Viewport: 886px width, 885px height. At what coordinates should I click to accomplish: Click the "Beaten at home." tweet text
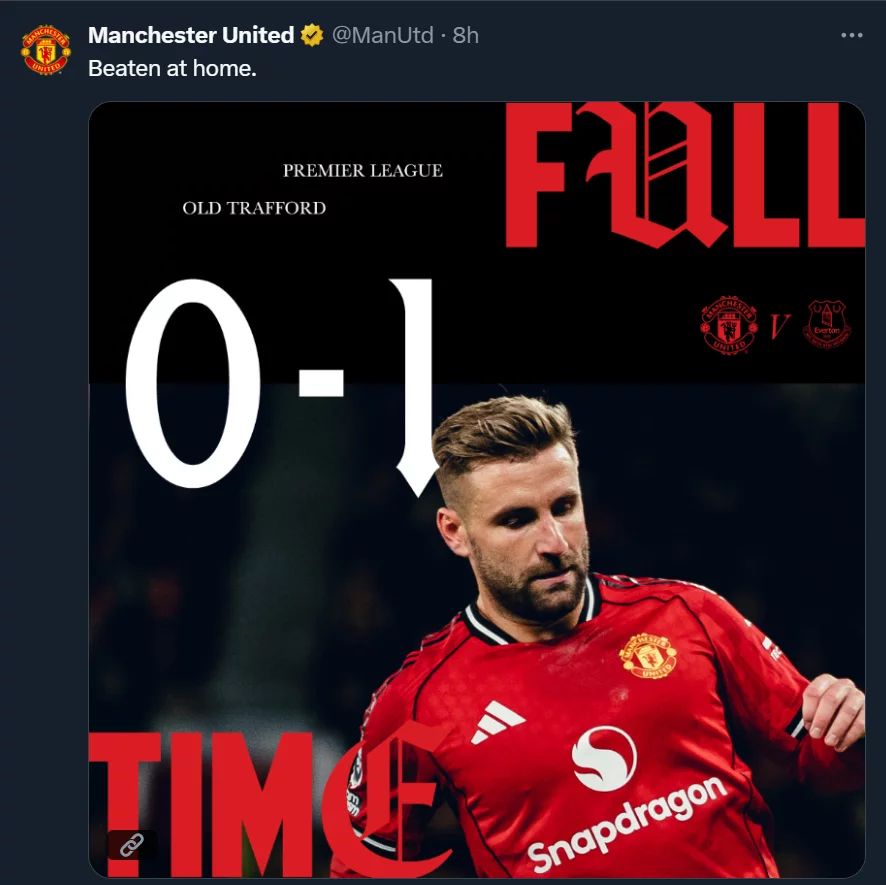pos(172,69)
